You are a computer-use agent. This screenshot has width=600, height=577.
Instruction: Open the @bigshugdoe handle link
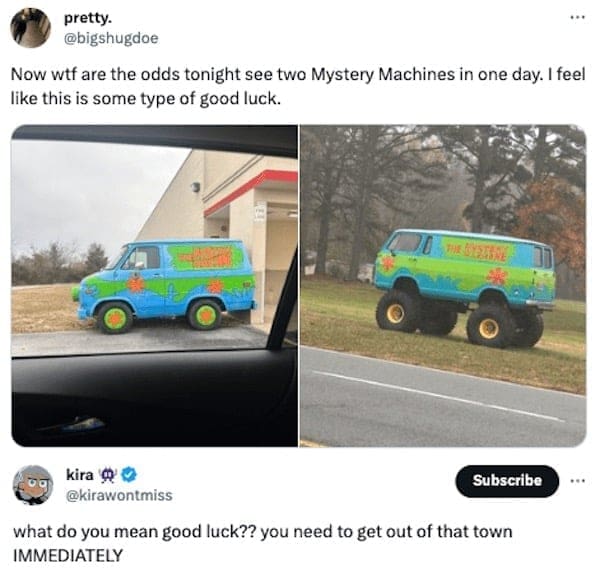(111, 38)
